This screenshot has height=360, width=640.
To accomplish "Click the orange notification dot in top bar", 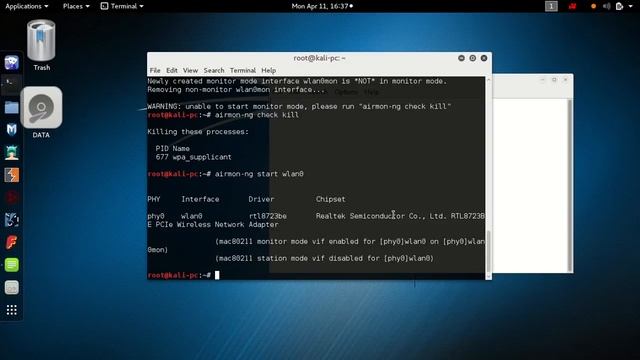I will click(593, 6).
